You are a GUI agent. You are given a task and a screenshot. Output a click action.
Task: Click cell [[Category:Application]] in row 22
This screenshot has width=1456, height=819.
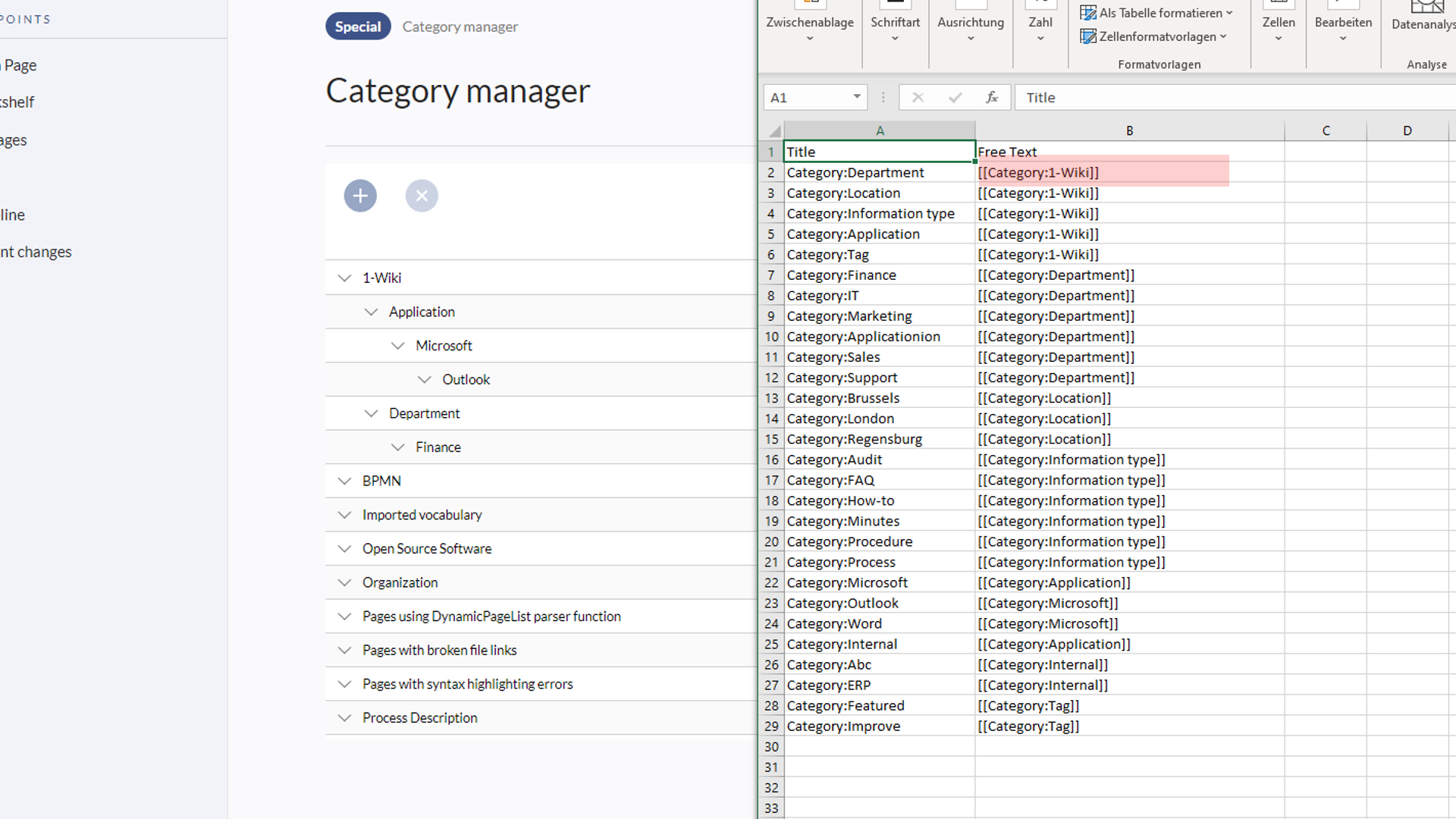[1130, 582]
